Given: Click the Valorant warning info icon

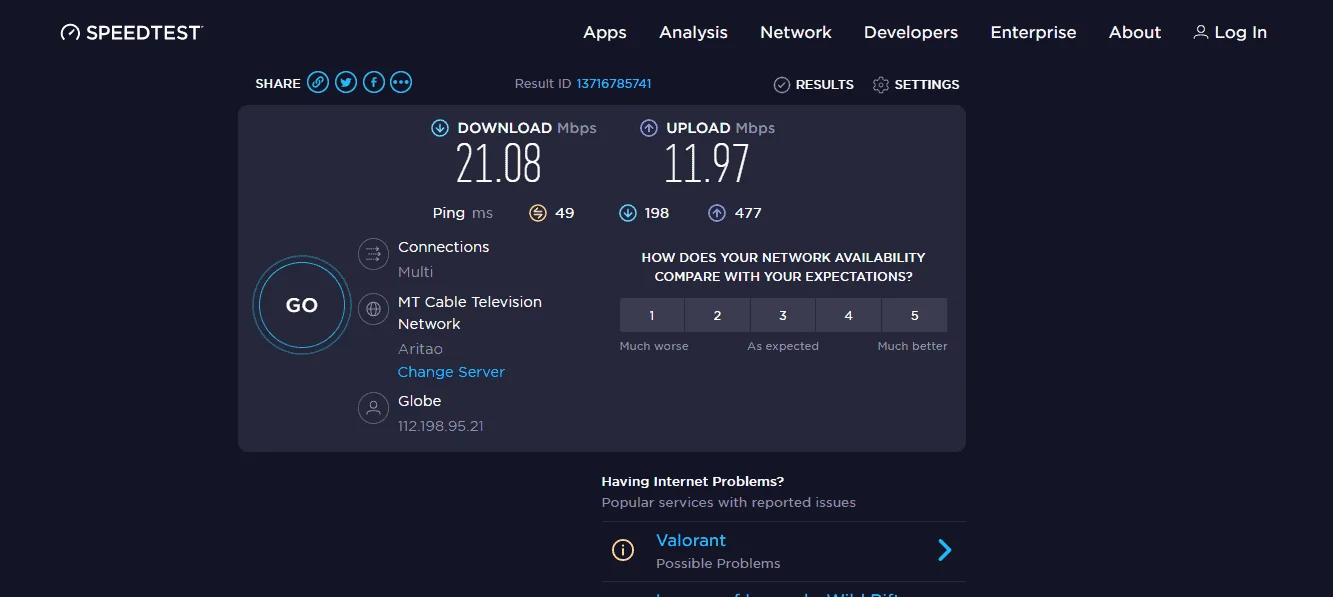Looking at the screenshot, I should tap(623, 550).
